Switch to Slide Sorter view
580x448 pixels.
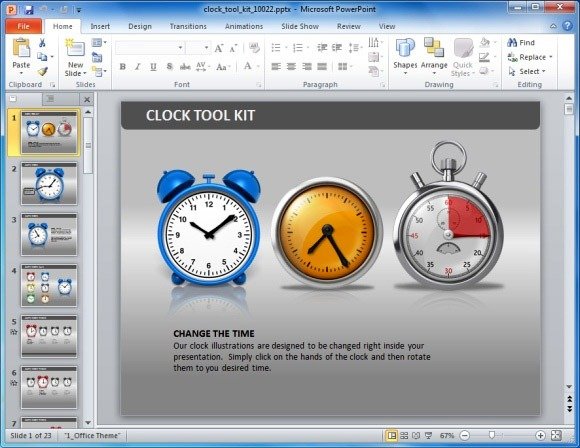tap(404, 435)
